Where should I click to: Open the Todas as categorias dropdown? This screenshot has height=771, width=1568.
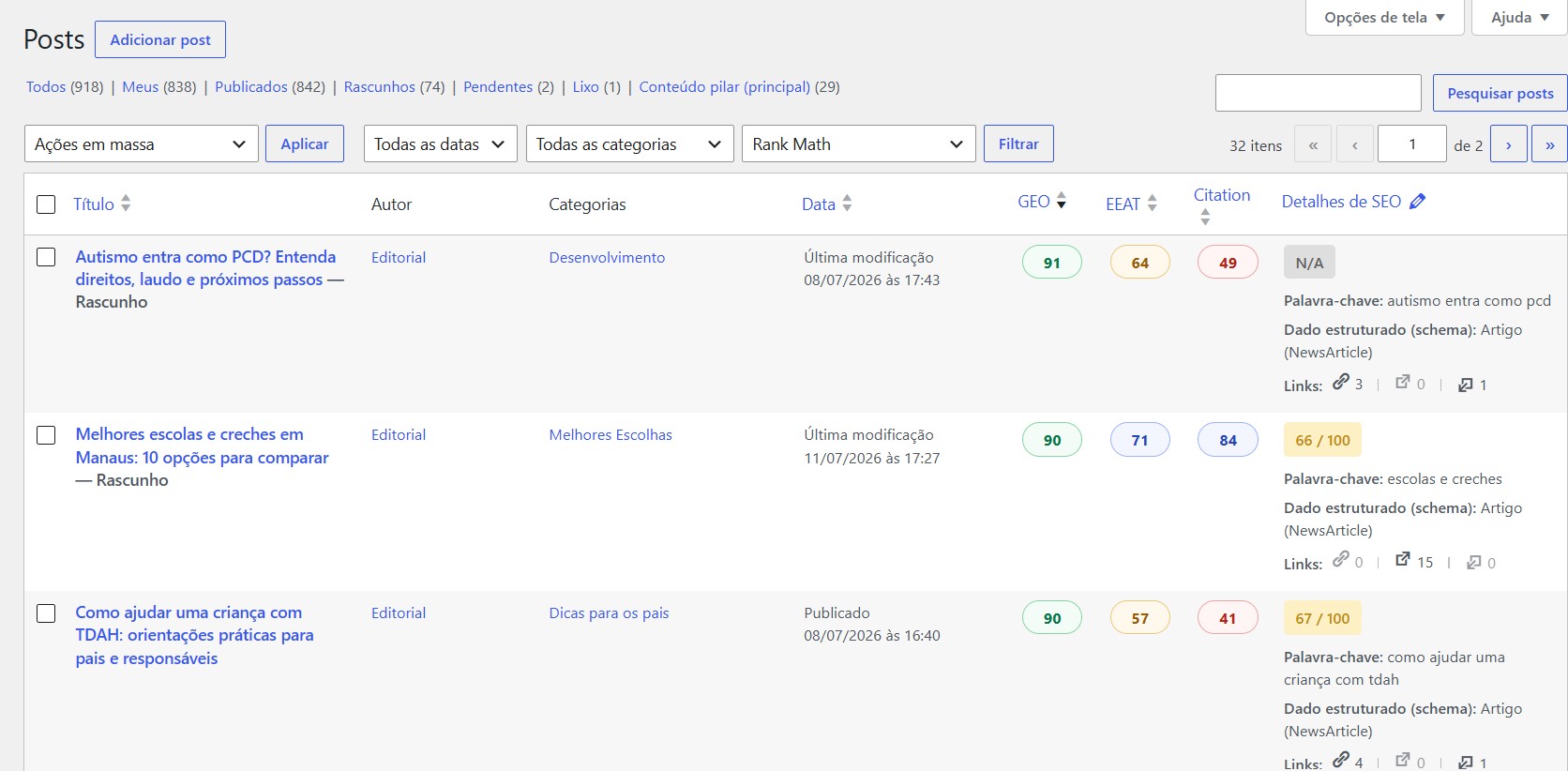[630, 144]
